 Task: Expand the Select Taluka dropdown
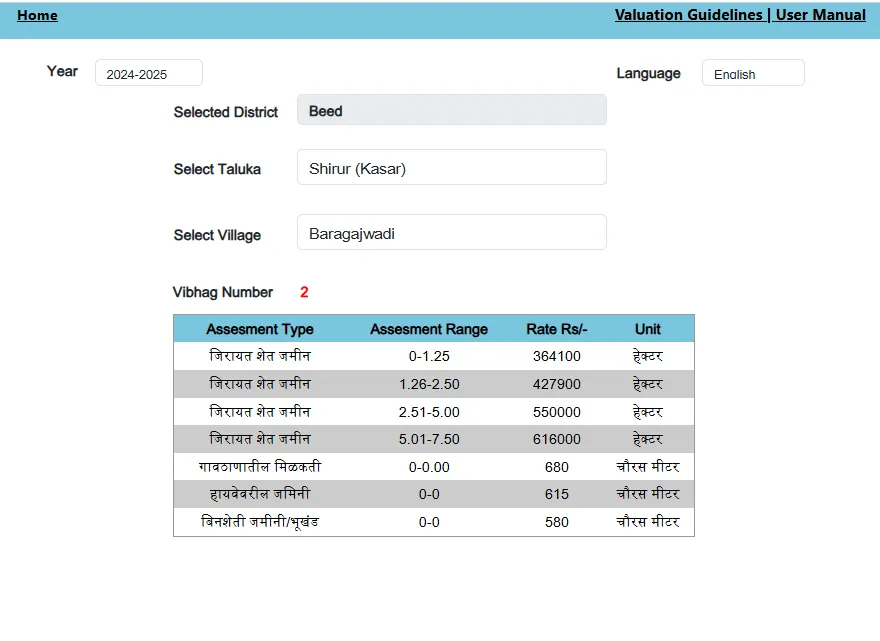tap(451, 168)
